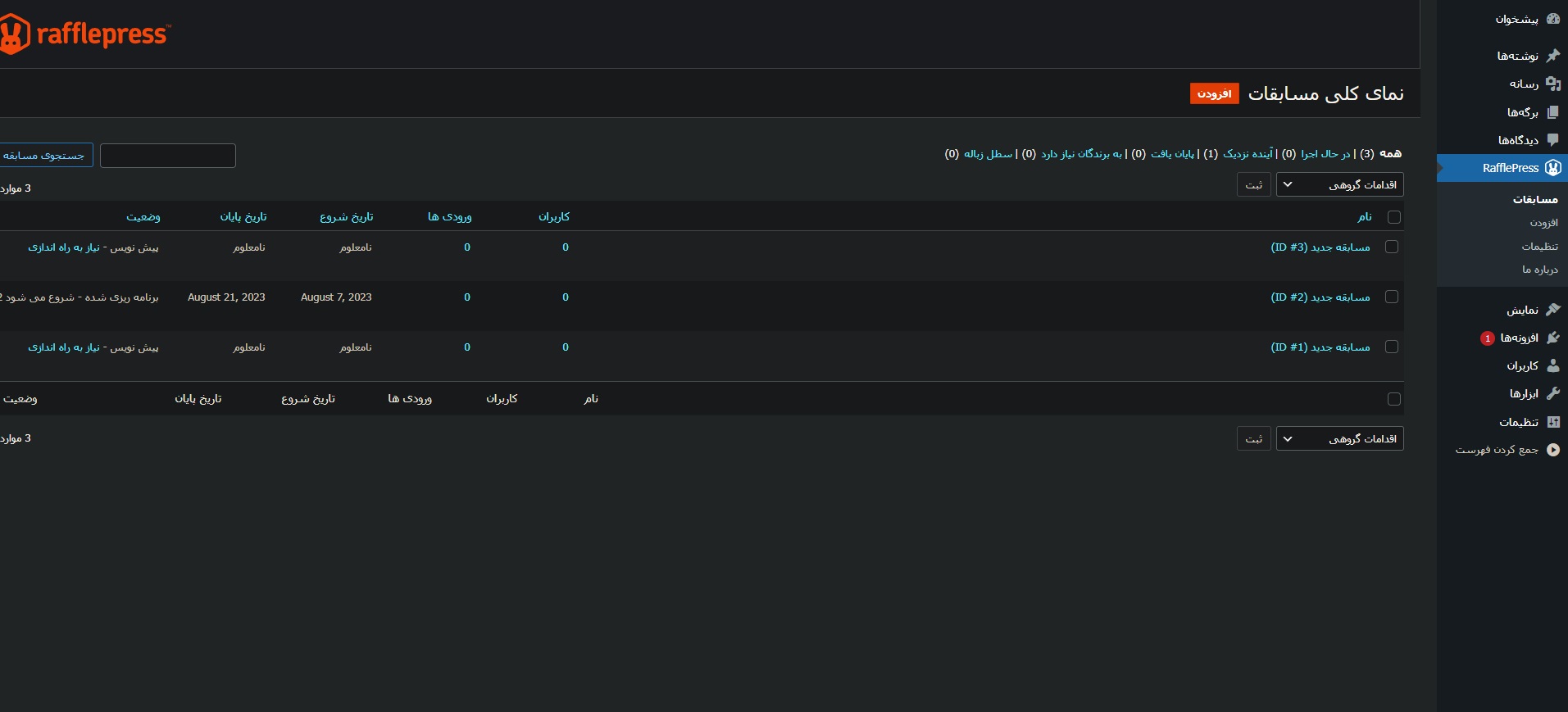This screenshot has width=1568, height=712.
Task: Sort the table by the end date column
Action: pos(243,217)
